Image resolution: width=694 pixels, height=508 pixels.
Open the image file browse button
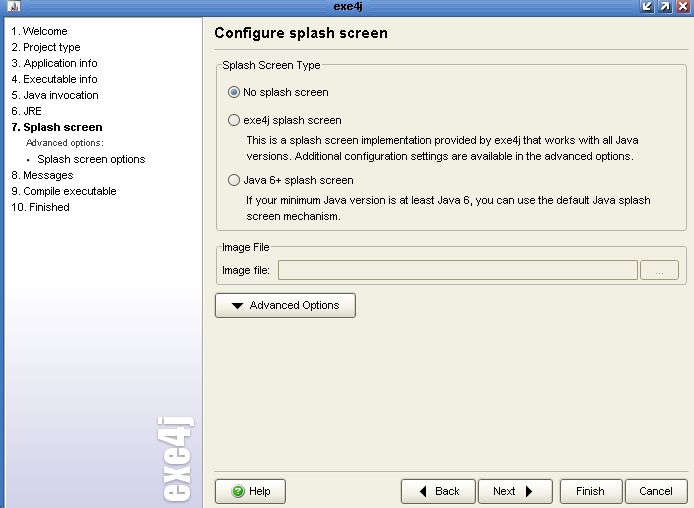pos(659,270)
